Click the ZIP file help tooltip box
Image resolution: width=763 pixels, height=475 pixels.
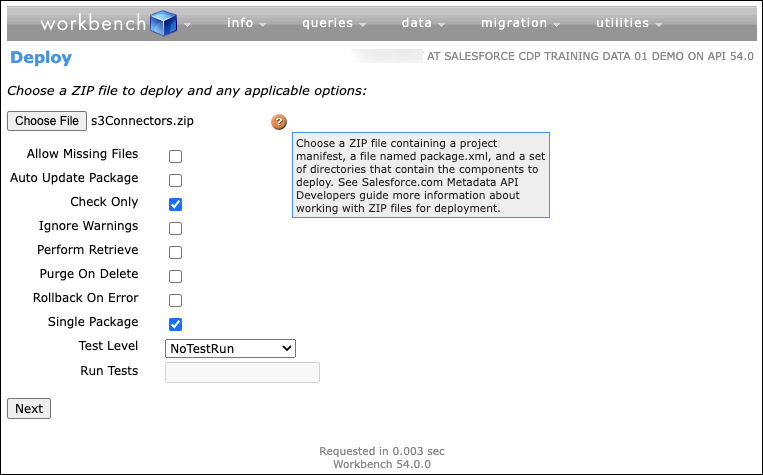point(421,175)
